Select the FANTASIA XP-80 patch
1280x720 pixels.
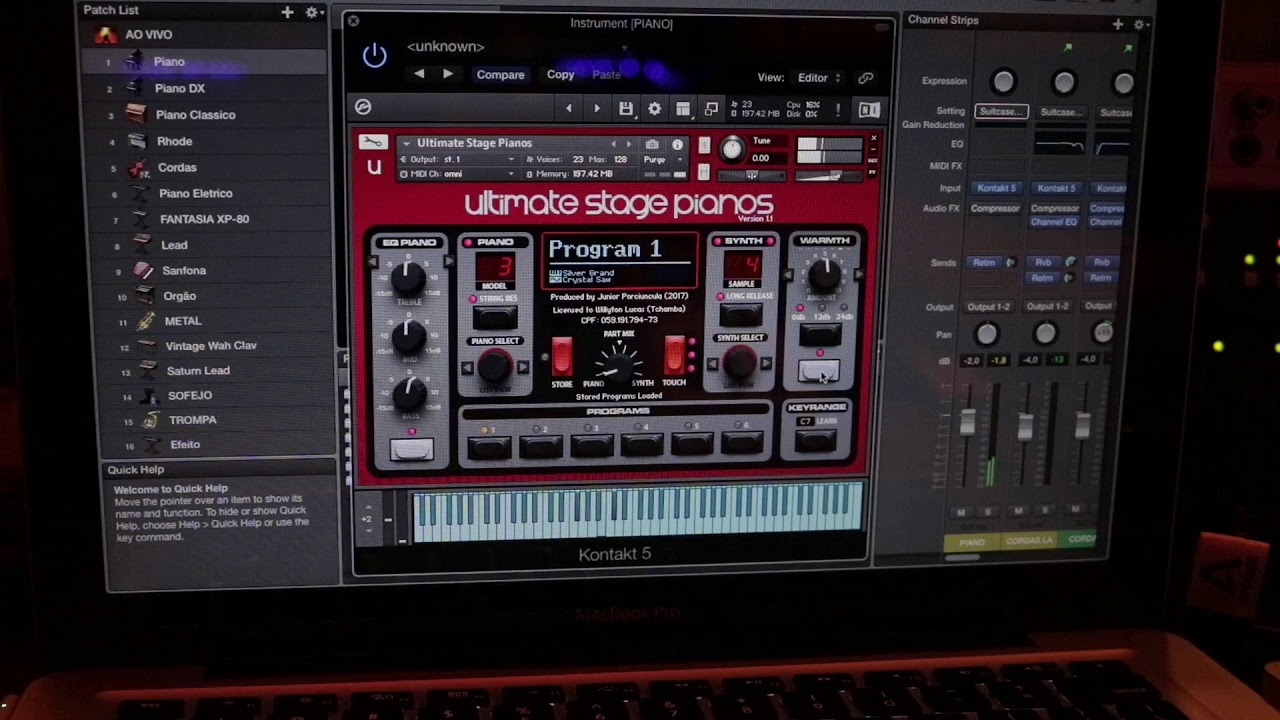pos(205,219)
